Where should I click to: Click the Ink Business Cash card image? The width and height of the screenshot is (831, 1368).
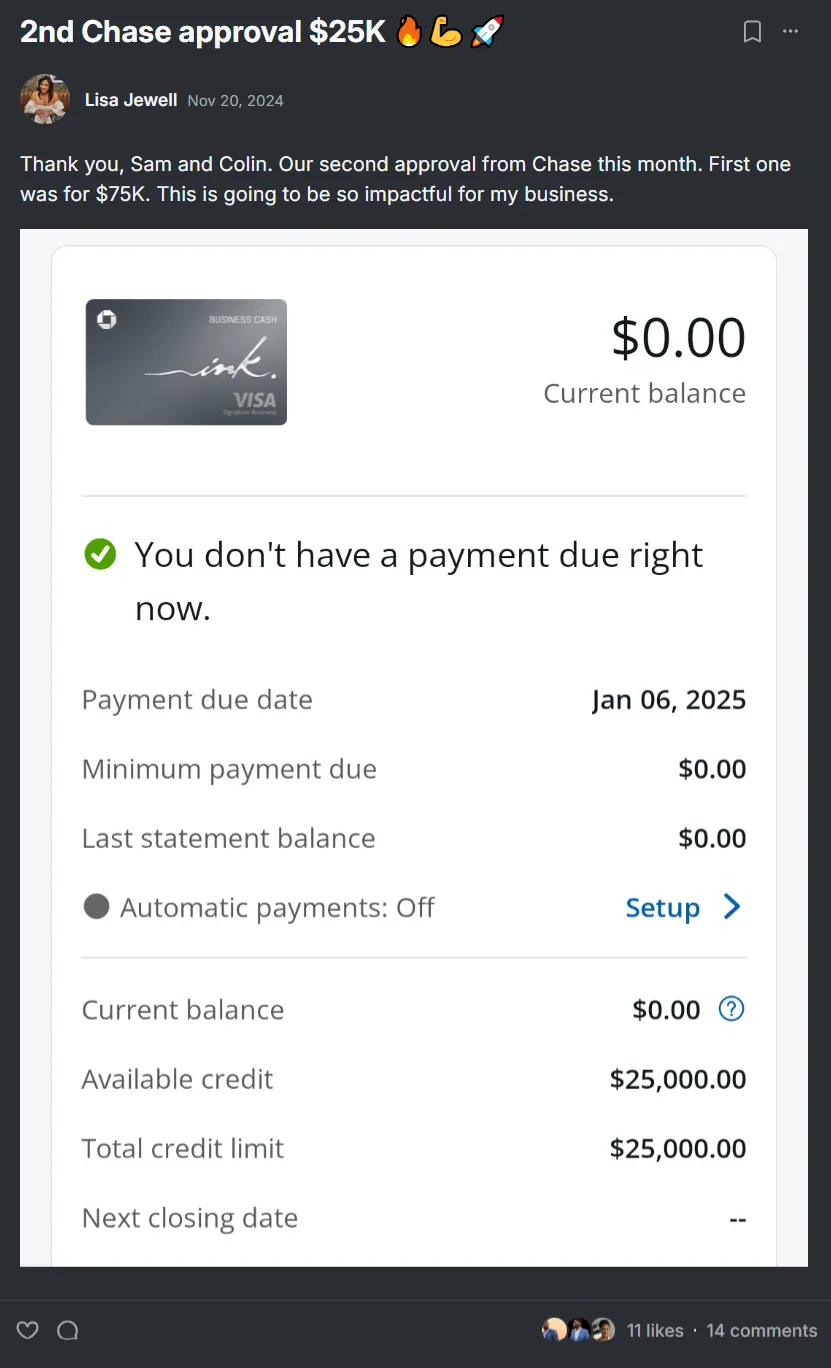[186, 362]
